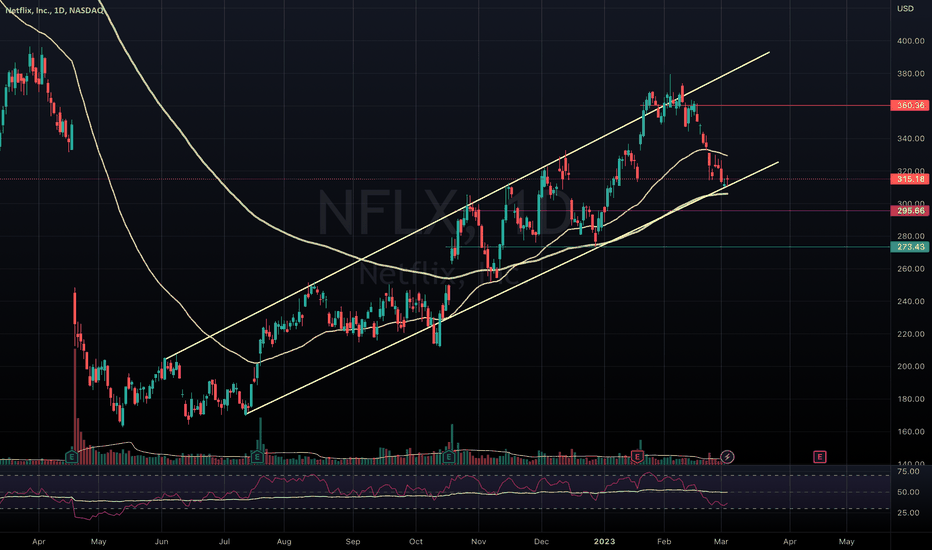Screen dimensions: 932x550
Task: Click the 240.00 price axis value
Action: (x=911, y=301)
